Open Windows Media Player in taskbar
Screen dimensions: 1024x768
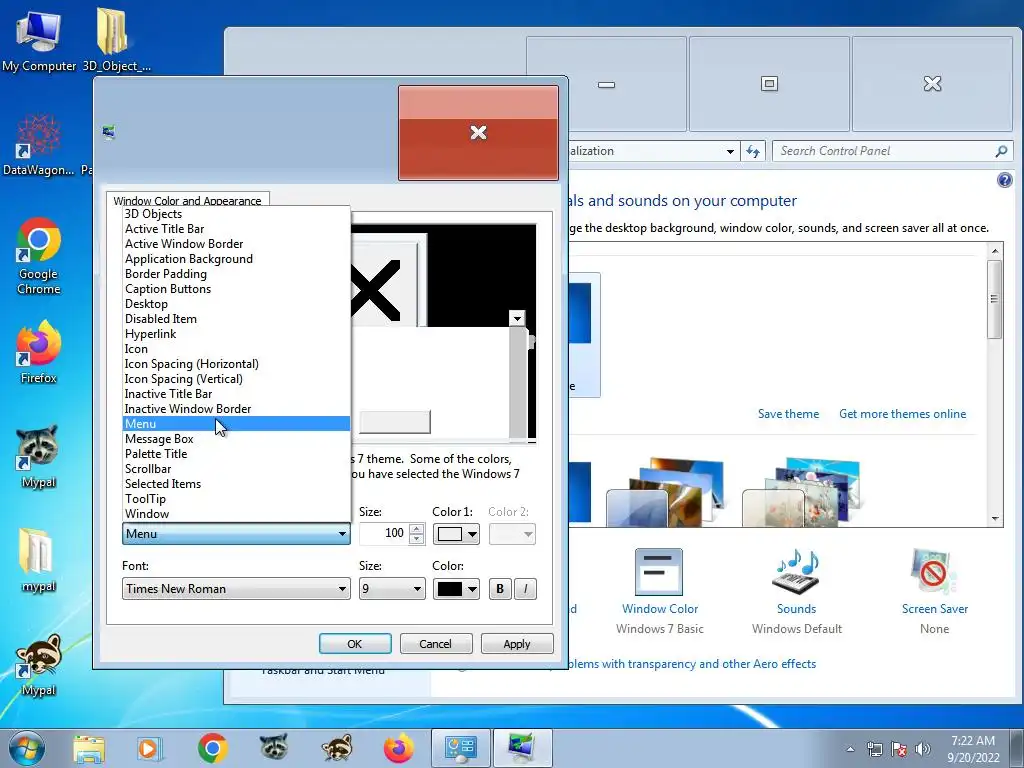pyautogui.click(x=149, y=748)
